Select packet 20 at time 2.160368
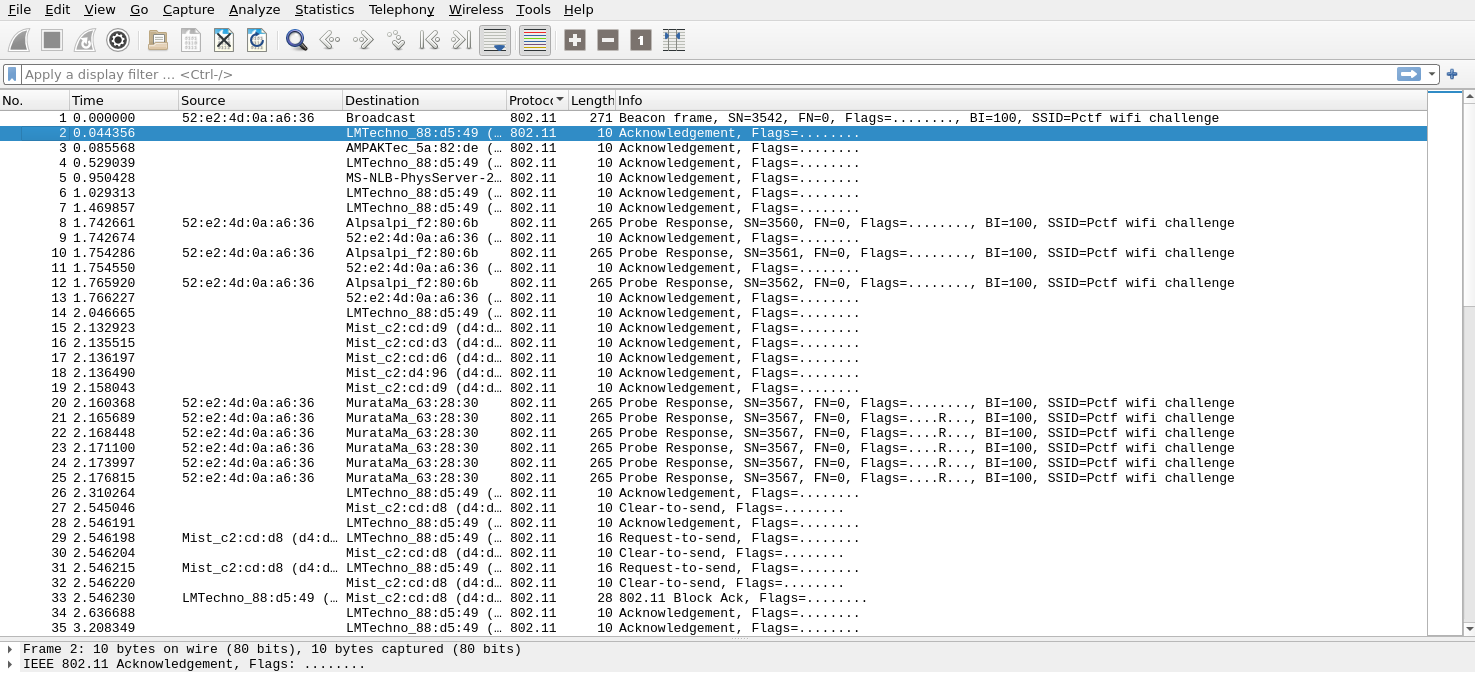Image resolution: width=1475 pixels, height=678 pixels. pyautogui.click(x=713, y=403)
